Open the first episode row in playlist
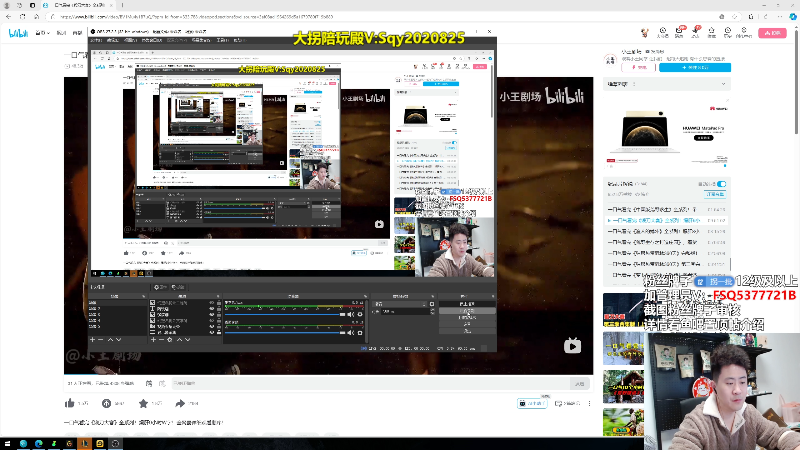800x450 pixels. (666, 209)
